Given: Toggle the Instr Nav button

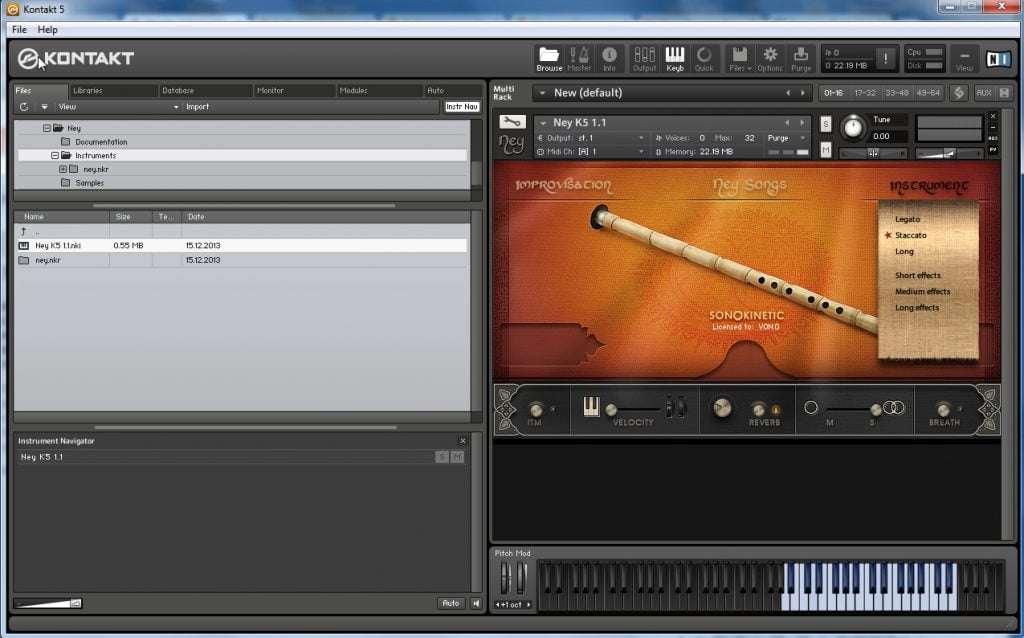Looking at the screenshot, I should tap(462, 106).
